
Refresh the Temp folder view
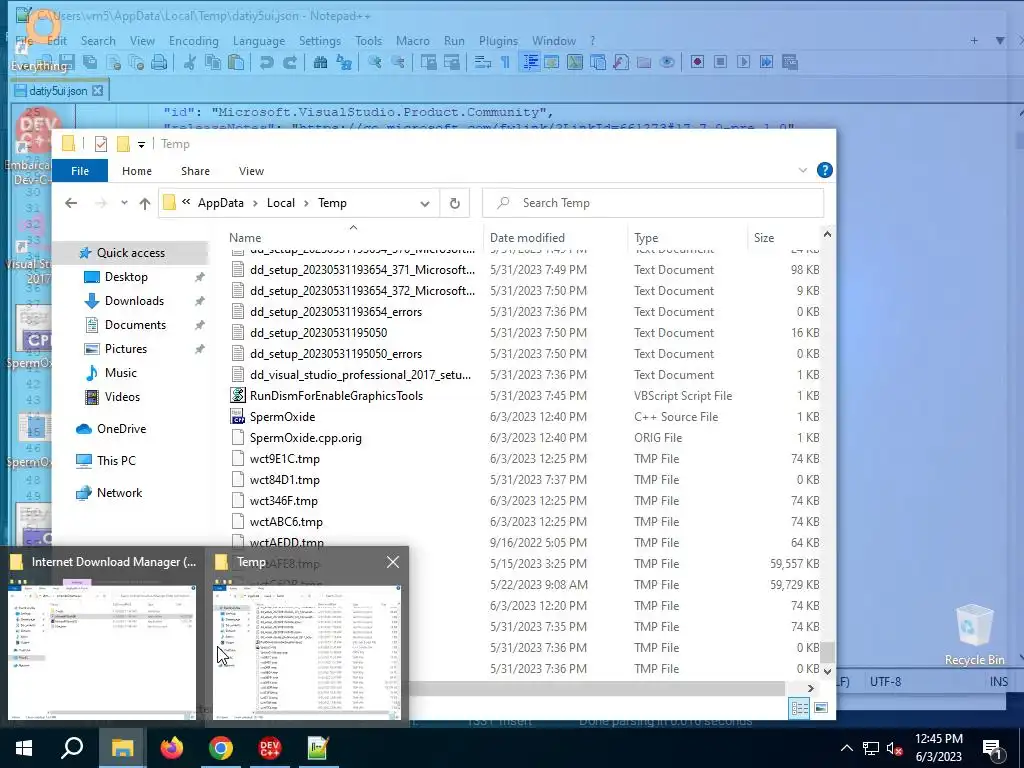tap(455, 203)
